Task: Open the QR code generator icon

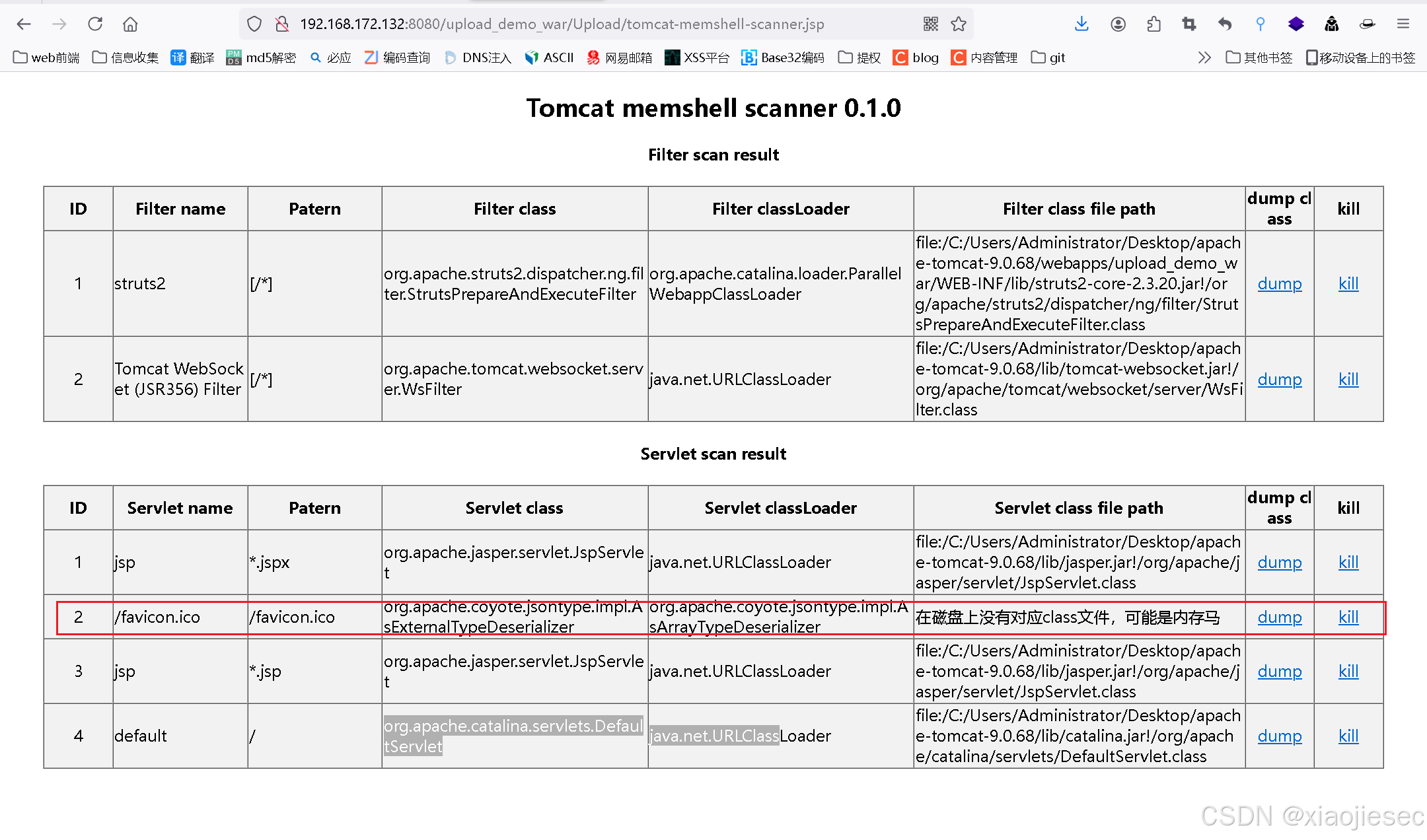Action: pyautogui.click(x=931, y=24)
